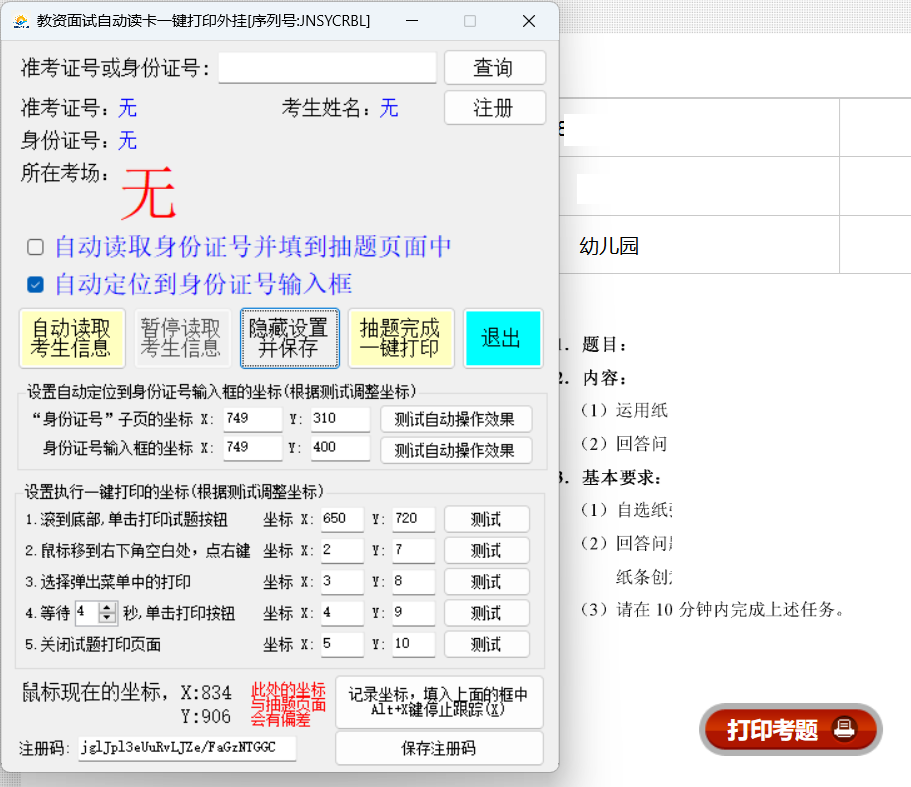Click the 注册 button
This screenshot has width=911, height=787.
(x=494, y=108)
